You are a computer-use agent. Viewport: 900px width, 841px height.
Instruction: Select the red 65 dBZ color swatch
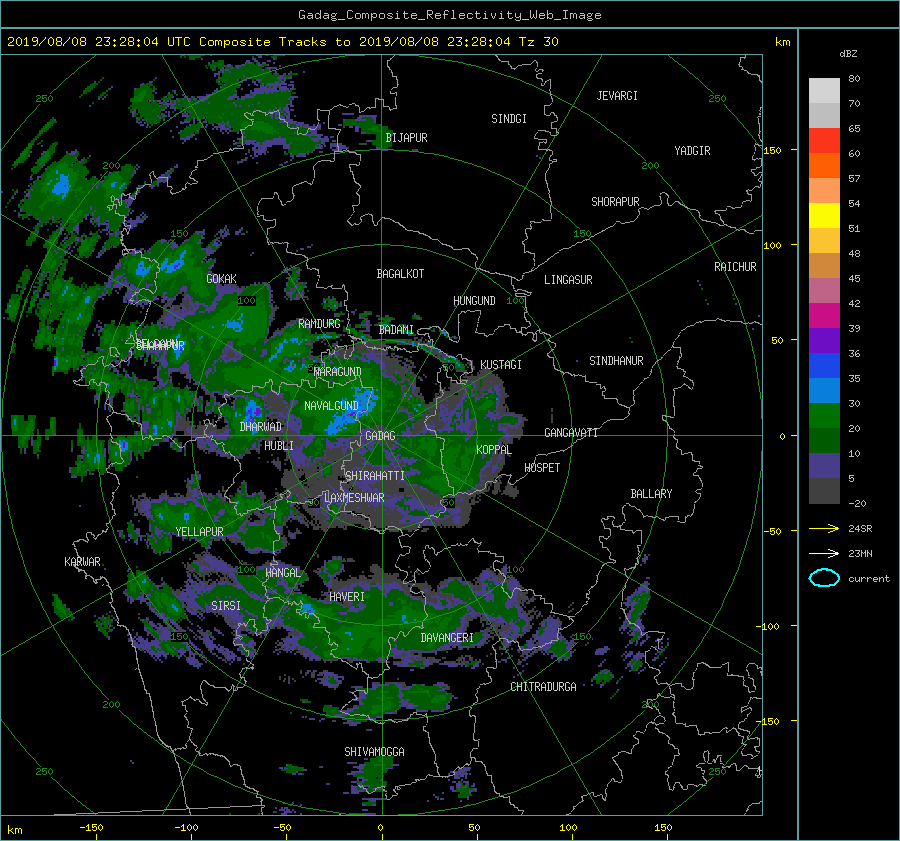pyautogui.click(x=824, y=140)
